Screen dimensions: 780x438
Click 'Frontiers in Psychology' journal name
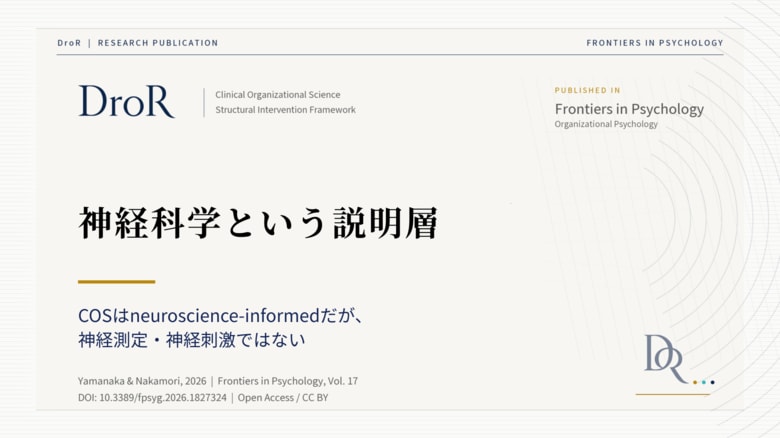click(629, 109)
